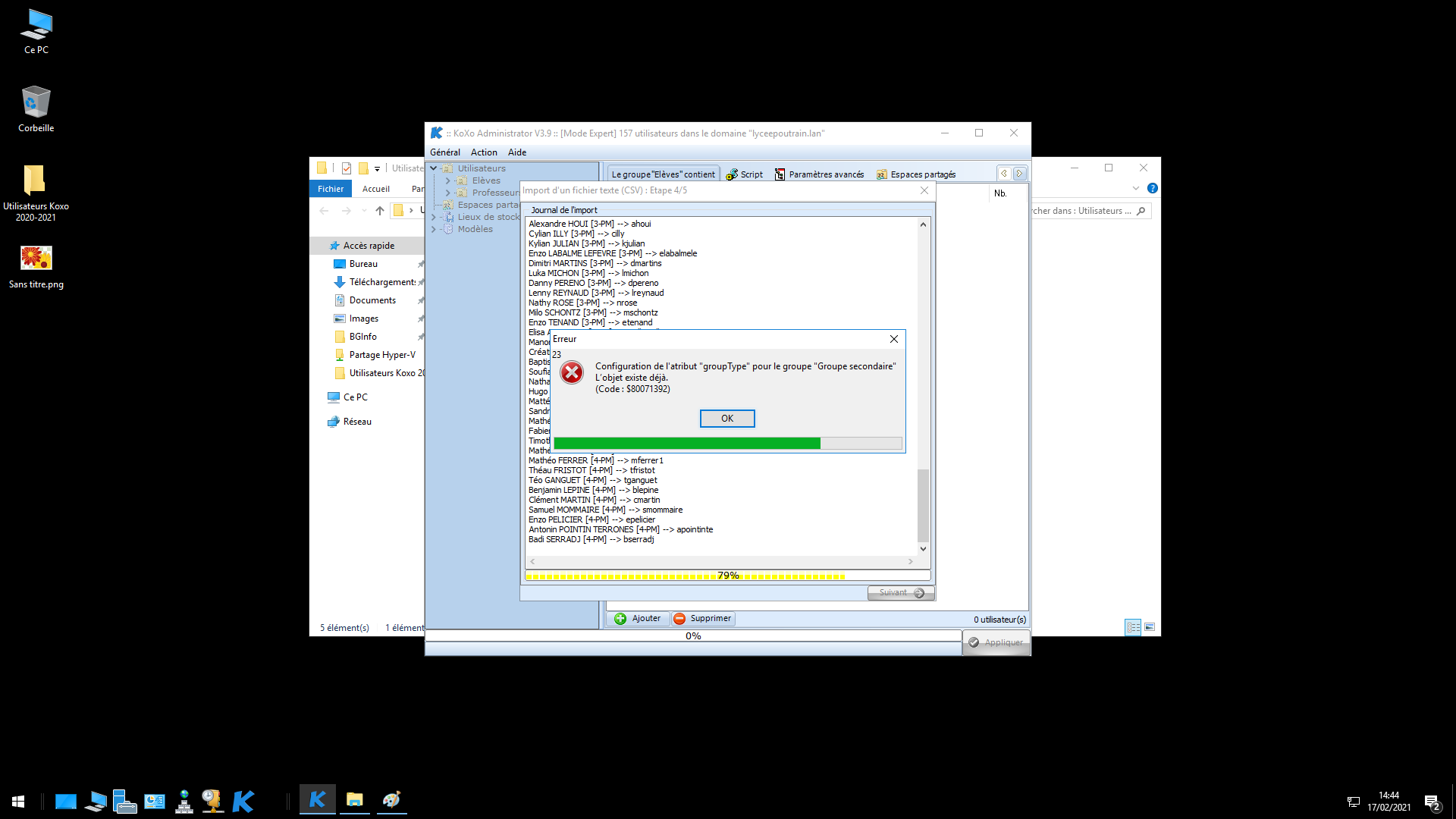Expand the Lieux de stockage tree node
The image size is (1456, 819).
(434, 217)
